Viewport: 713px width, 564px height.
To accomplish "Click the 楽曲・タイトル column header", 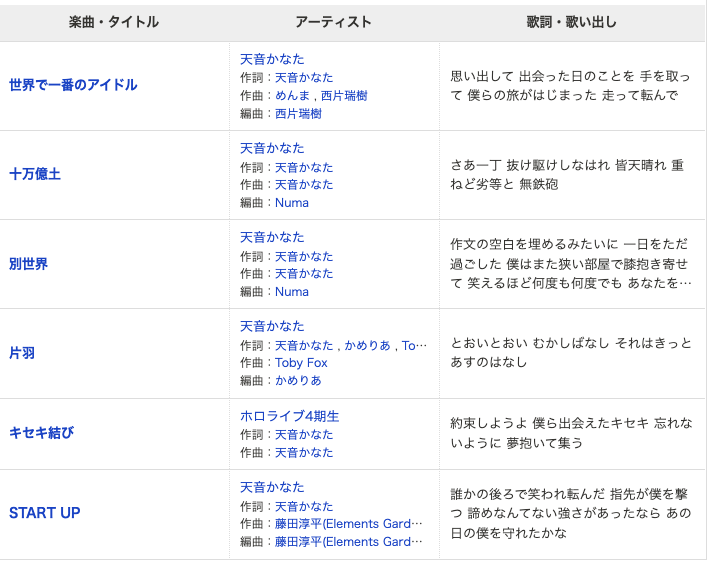I will click(x=114, y=22).
